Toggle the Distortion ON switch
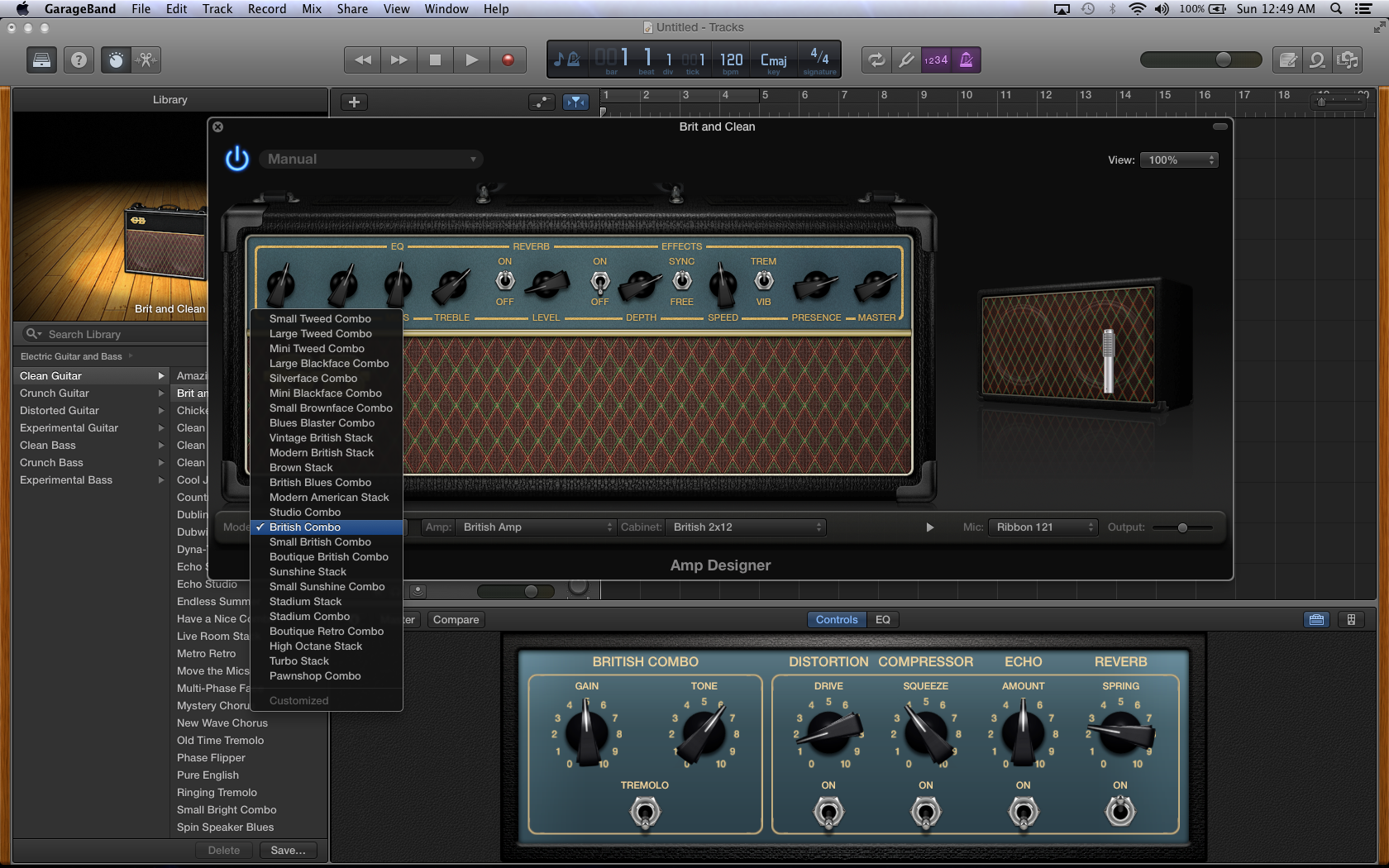Image resolution: width=1389 pixels, height=868 pixels. click(x=828, y=813)
